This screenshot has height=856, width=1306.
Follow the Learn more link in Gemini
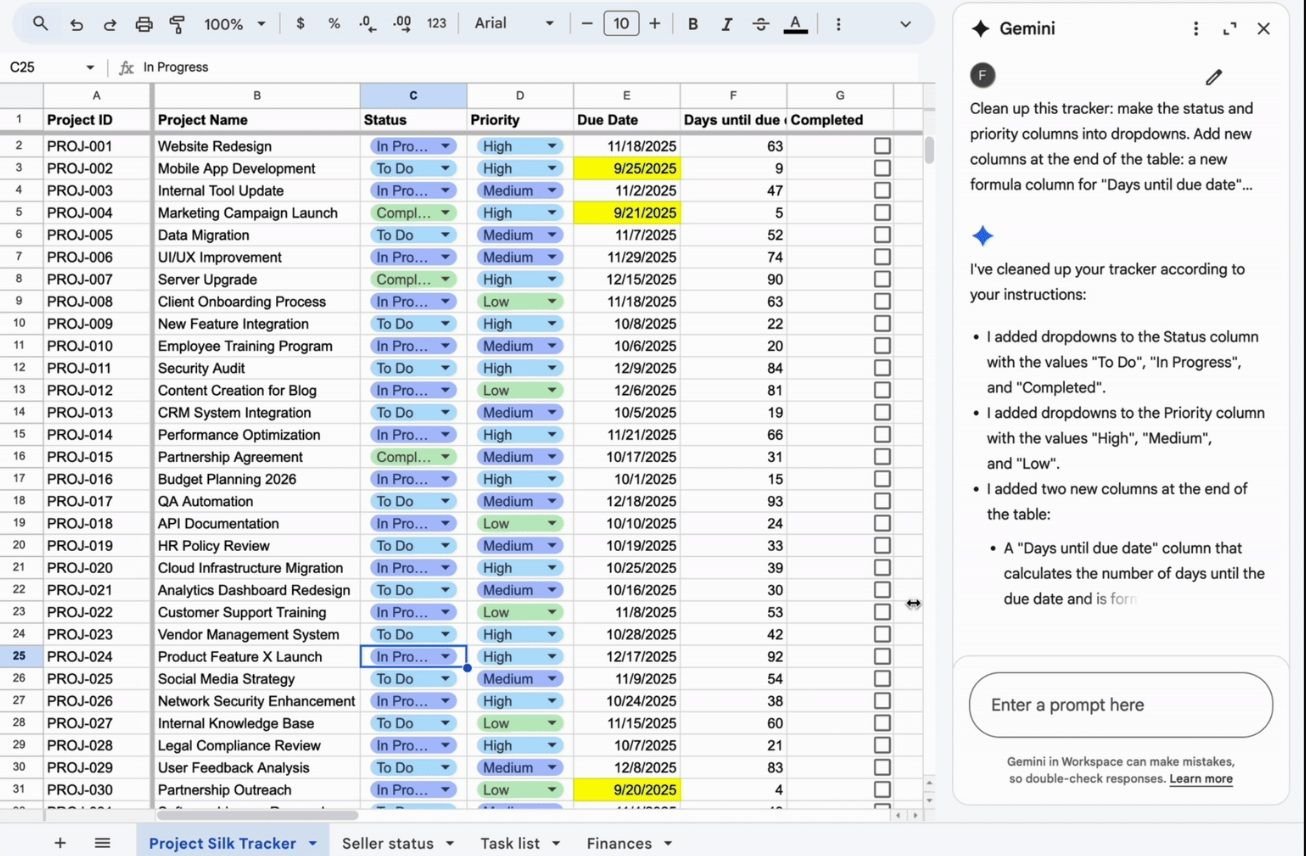(1200, 779)
